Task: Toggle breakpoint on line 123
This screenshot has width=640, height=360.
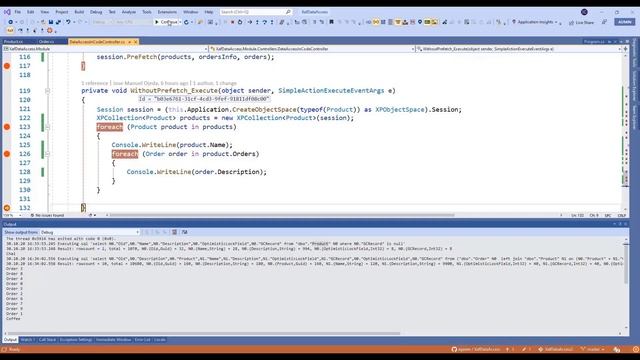Action: point(7,127)
